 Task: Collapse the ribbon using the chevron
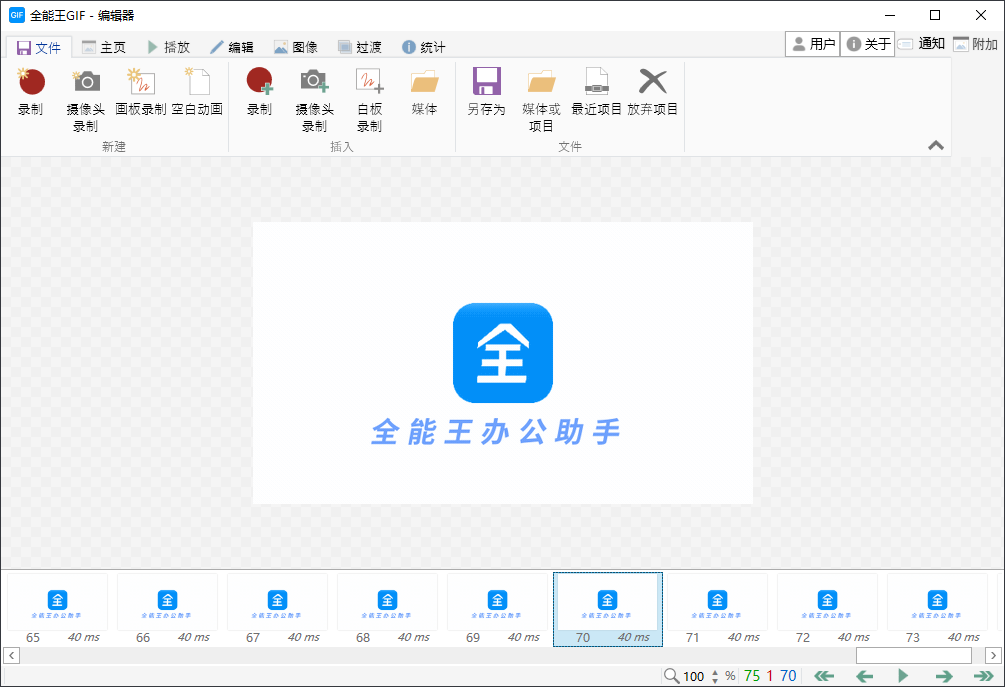coord(936,145)
